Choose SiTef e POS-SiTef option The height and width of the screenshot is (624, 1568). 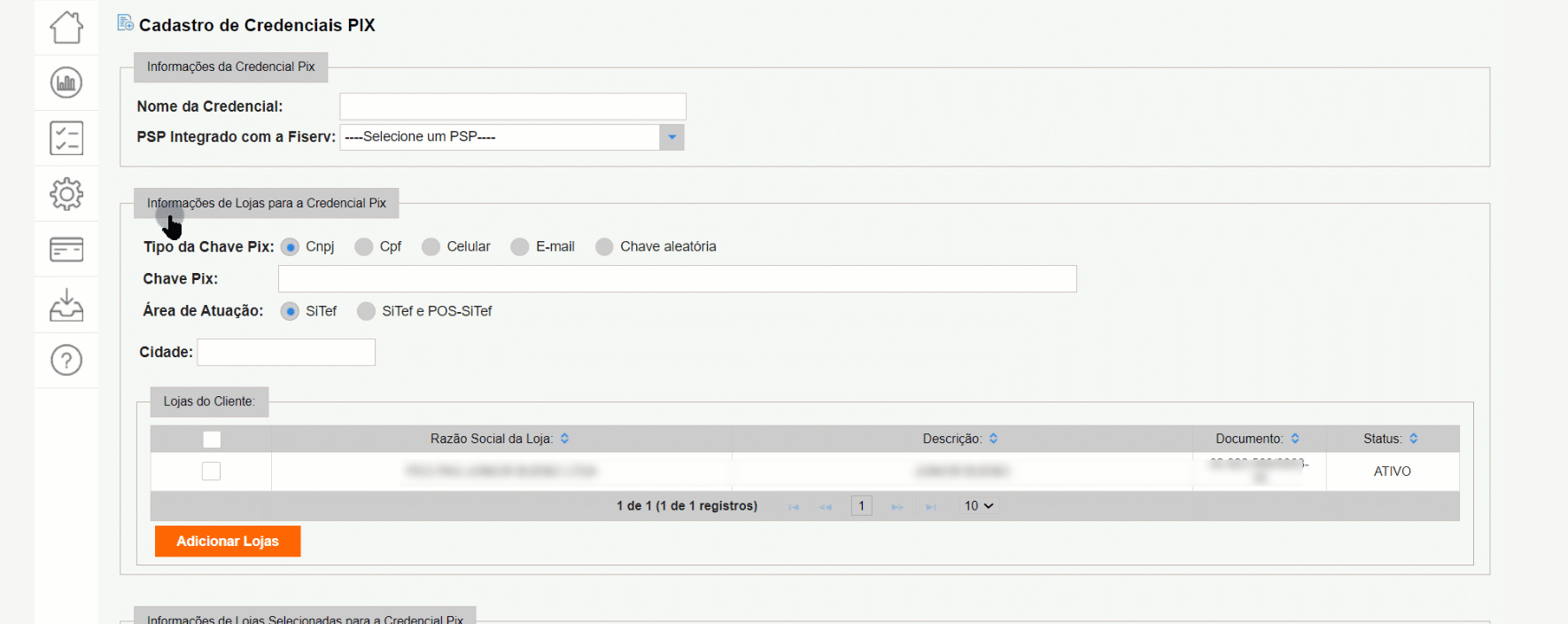click(x=366, y=311)
